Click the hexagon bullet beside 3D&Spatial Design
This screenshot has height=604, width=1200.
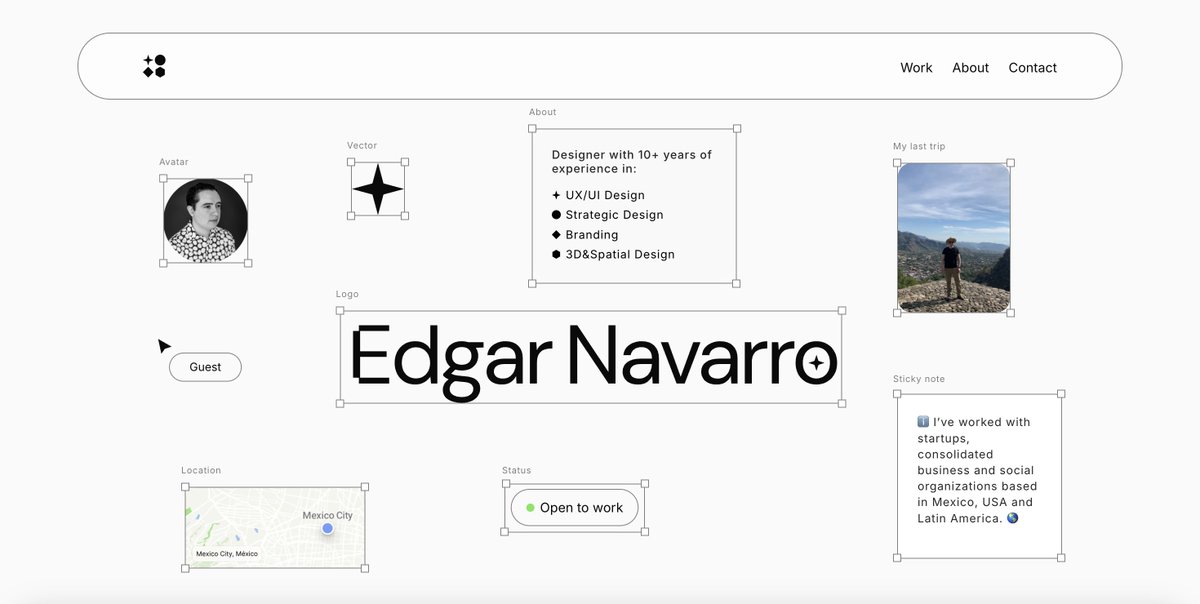(556, 255)
